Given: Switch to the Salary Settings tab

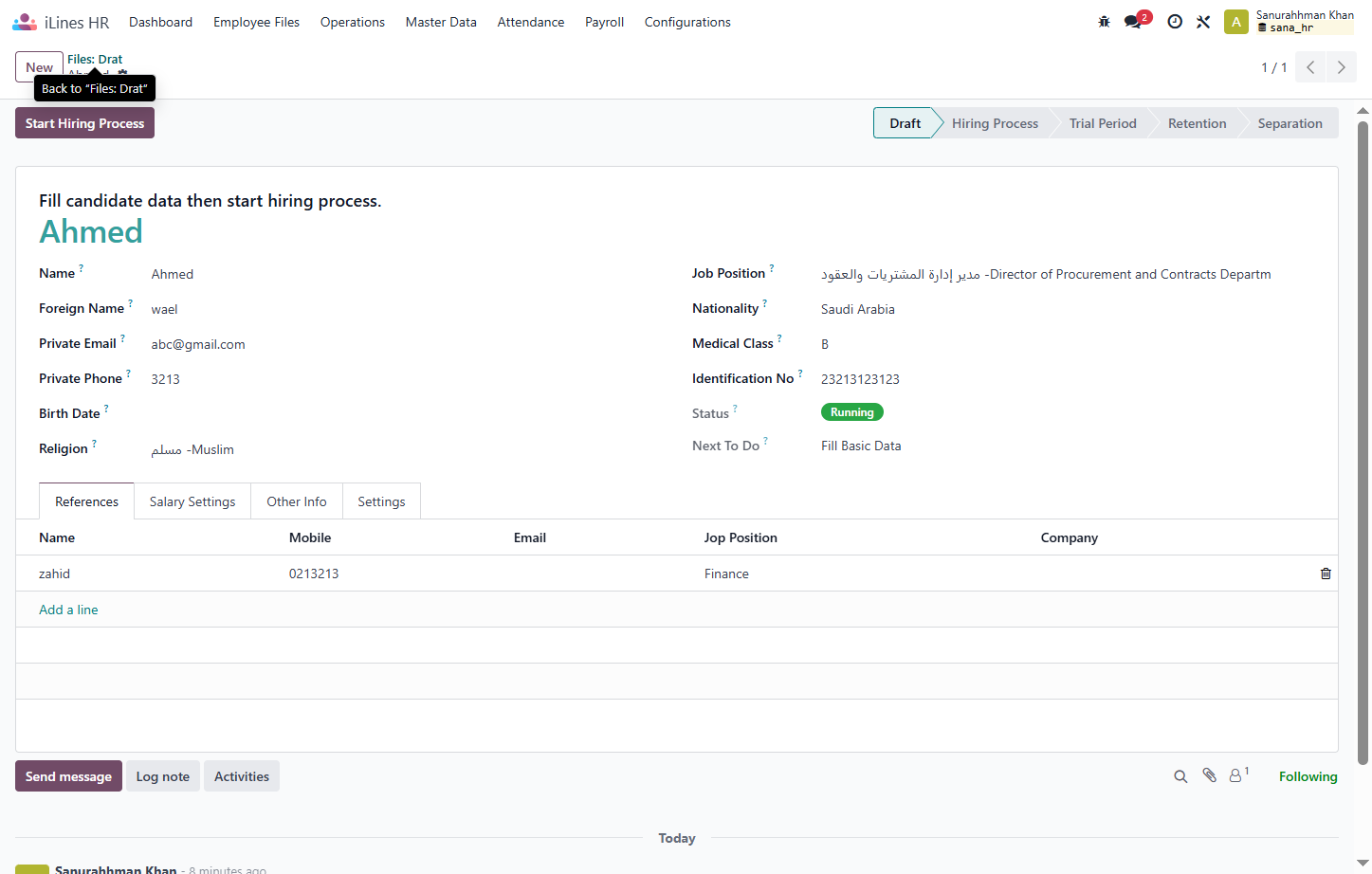Looking at the screenshot, I should [192, 501].
